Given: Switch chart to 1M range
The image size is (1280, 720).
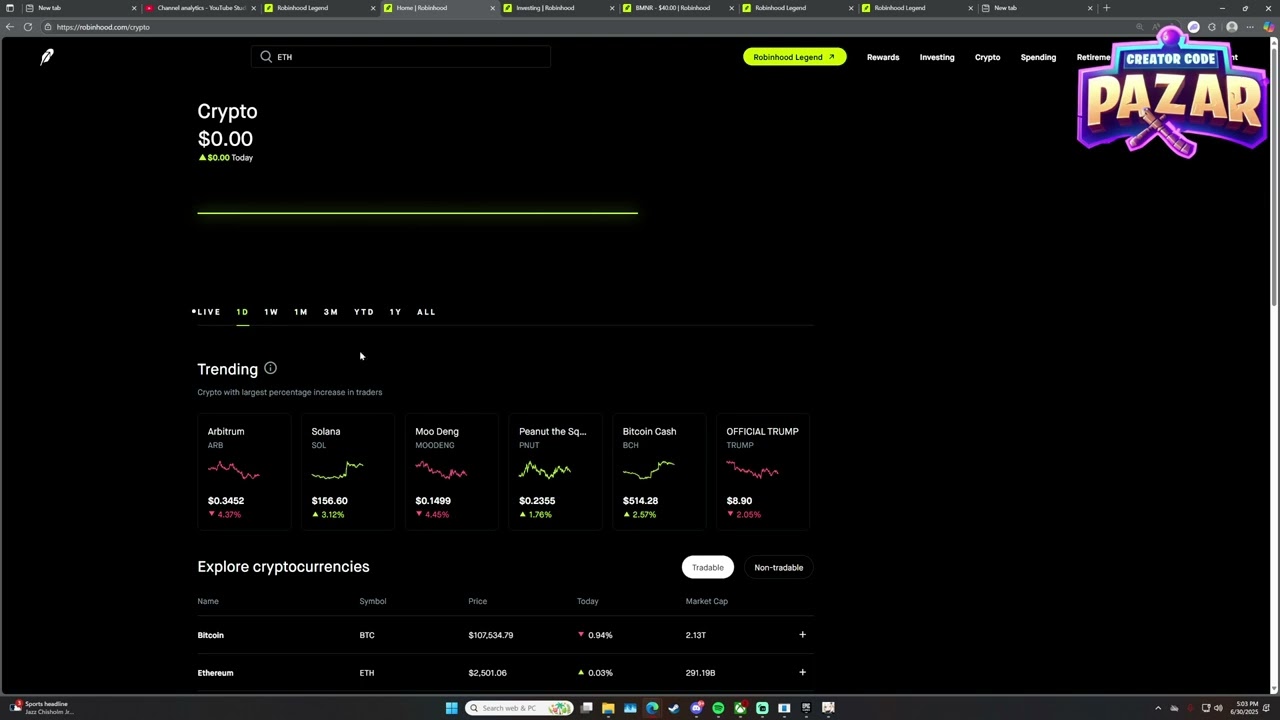Looking at the screenshot, I should tap(301, 312).
